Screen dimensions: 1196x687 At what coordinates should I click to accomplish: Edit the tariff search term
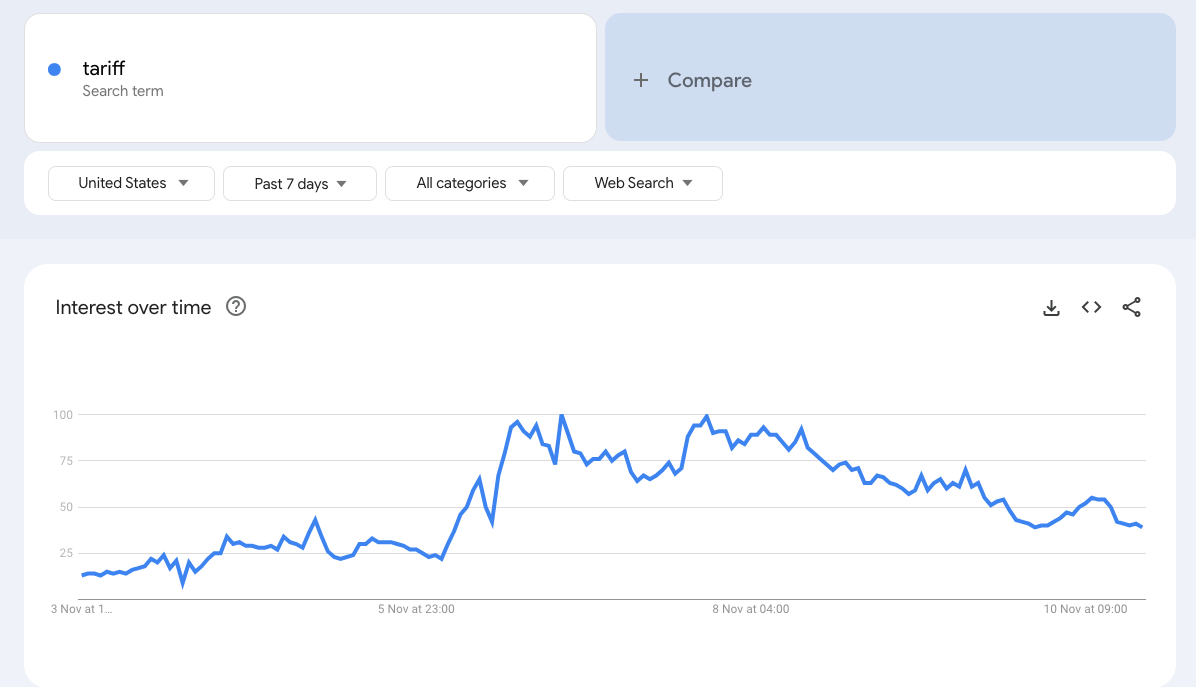pos(104,69)
